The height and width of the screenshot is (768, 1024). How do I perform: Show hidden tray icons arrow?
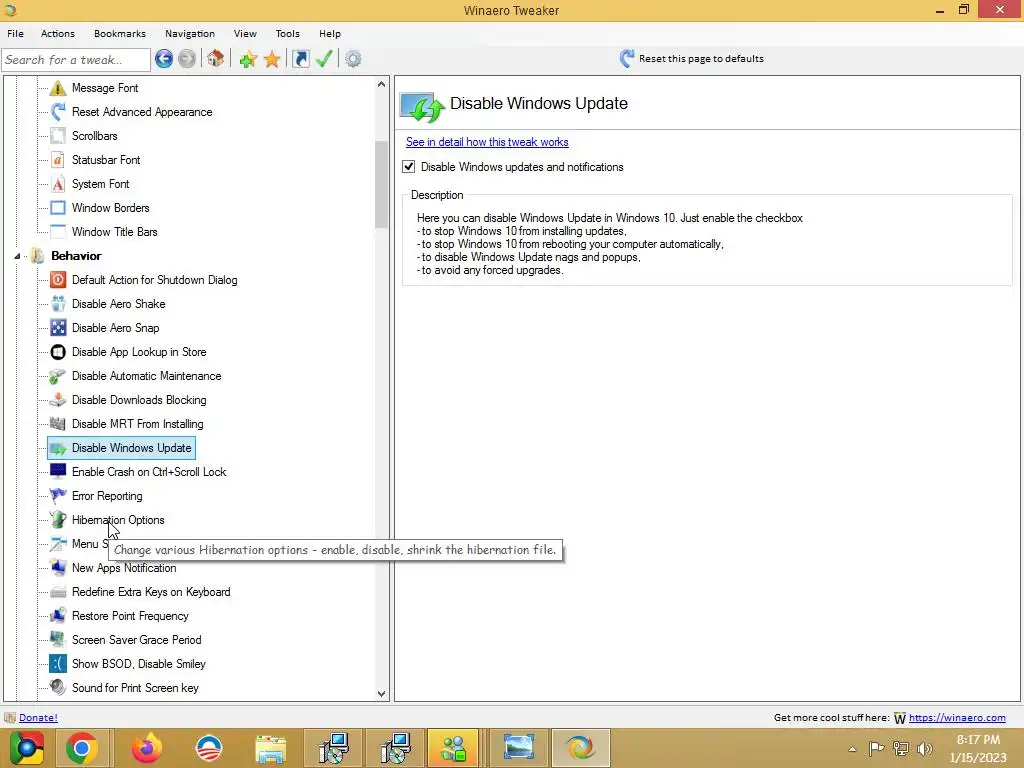[852, 749]
